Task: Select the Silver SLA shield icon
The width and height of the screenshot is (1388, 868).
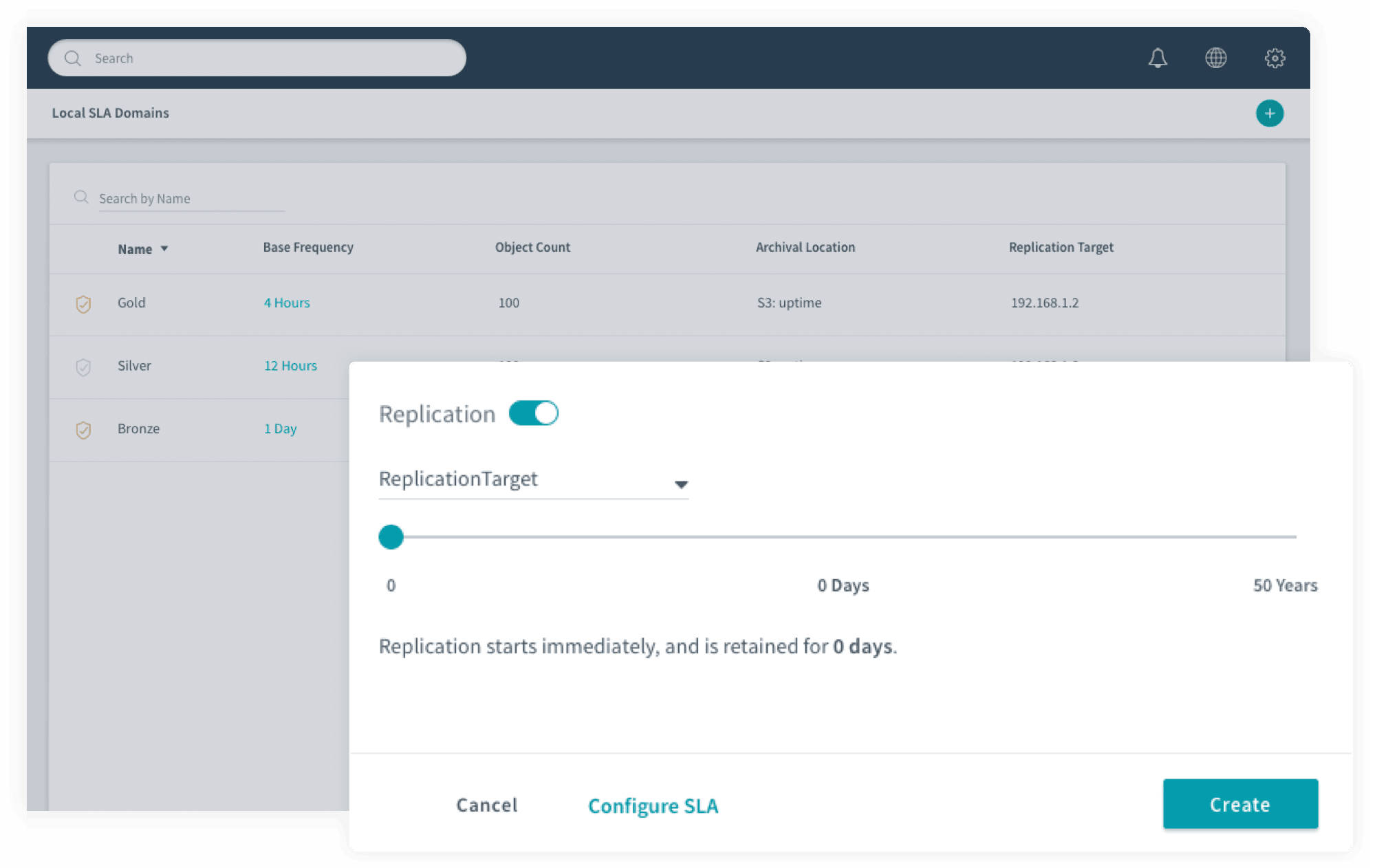Action: 83,367
